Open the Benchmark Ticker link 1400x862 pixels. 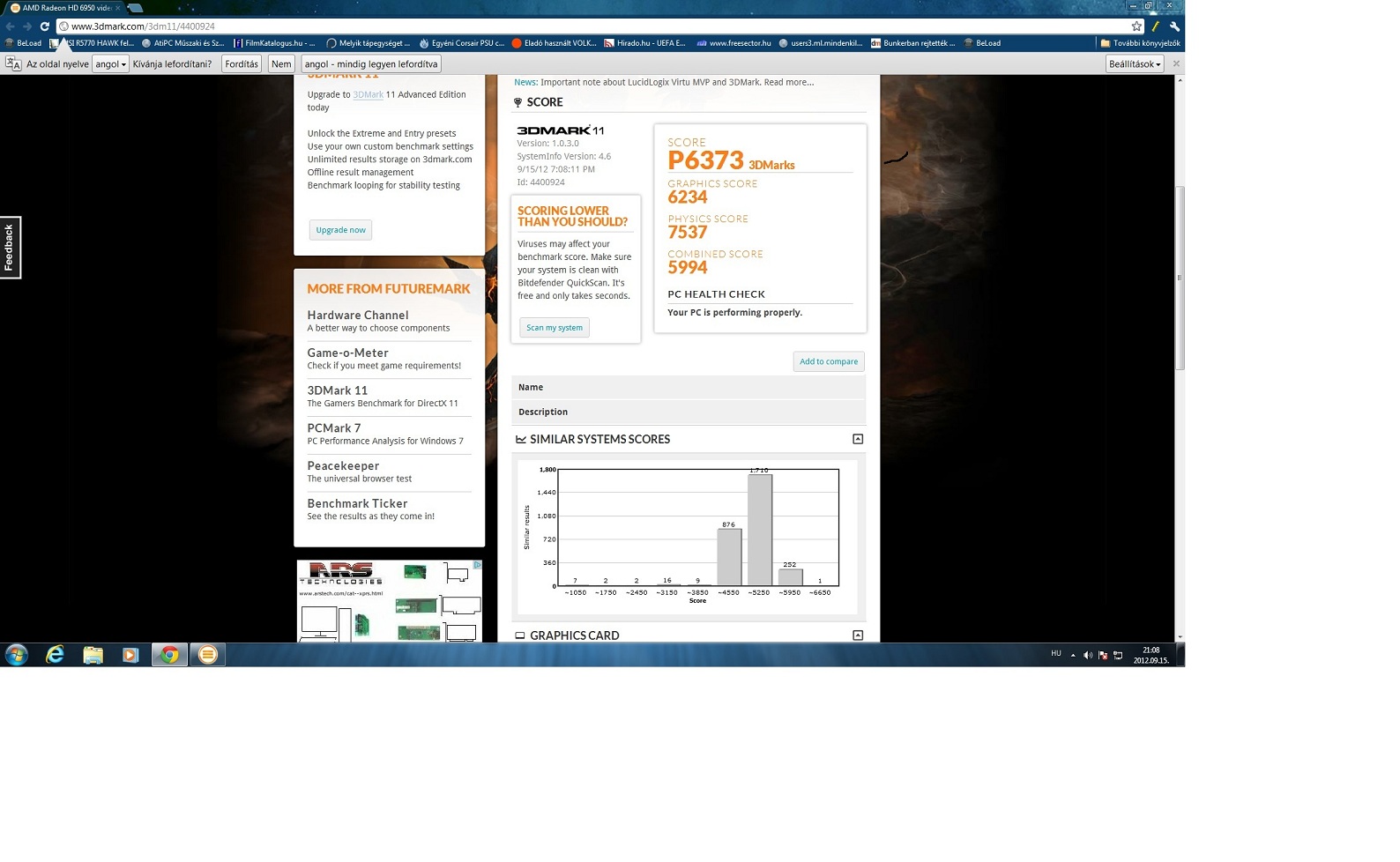(x=357, y=504)
